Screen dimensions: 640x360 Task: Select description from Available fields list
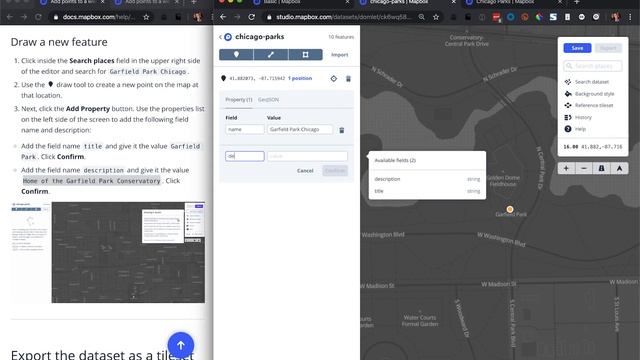coord(427,179)
